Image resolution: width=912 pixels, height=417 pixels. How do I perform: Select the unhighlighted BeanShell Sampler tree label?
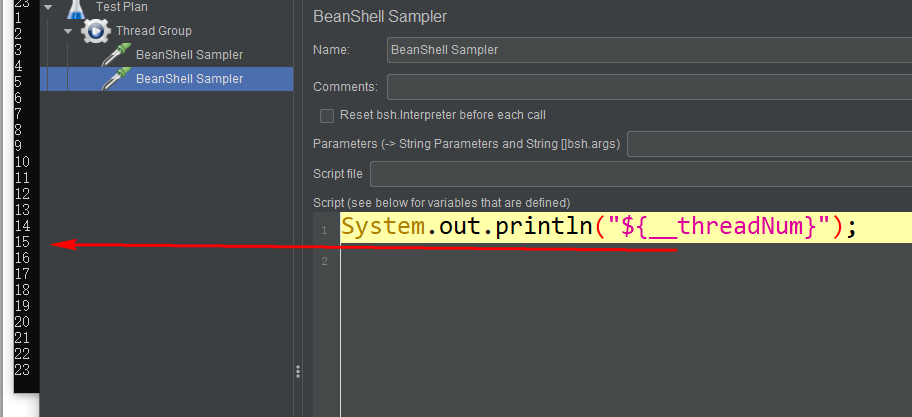point(190,55)
